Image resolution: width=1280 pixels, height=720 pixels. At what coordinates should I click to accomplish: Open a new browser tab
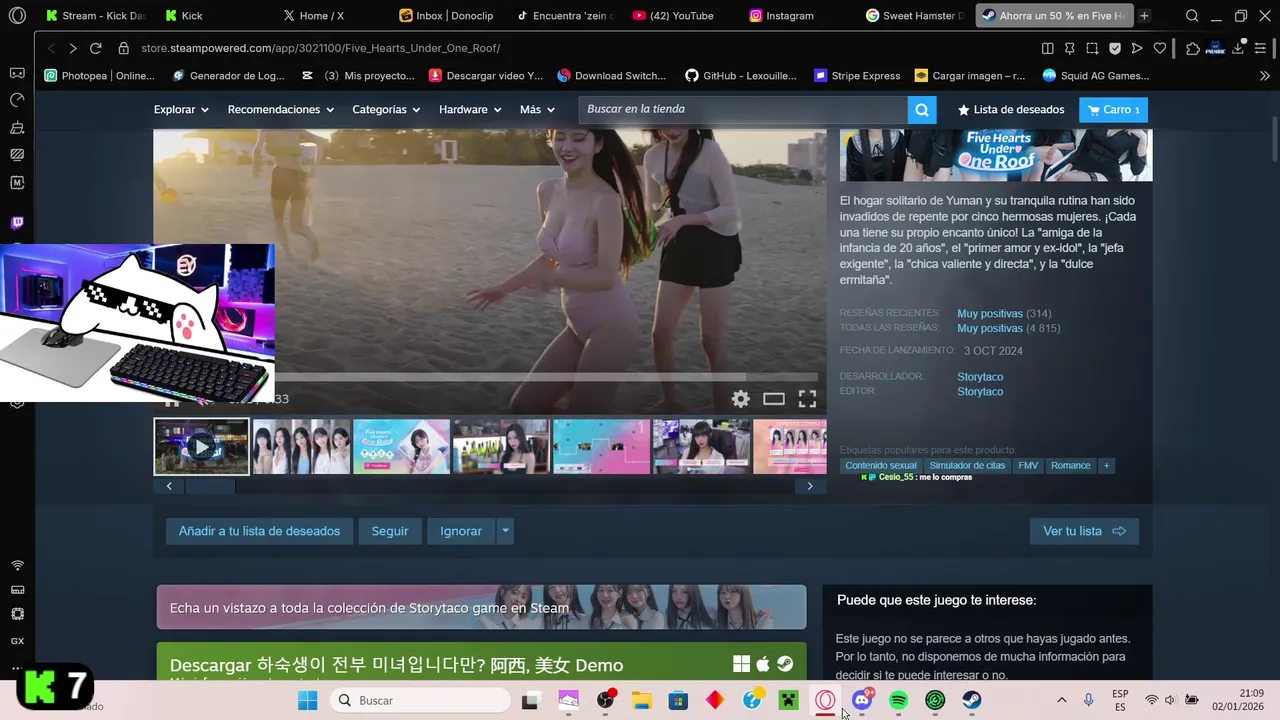tap(1144, 16)
